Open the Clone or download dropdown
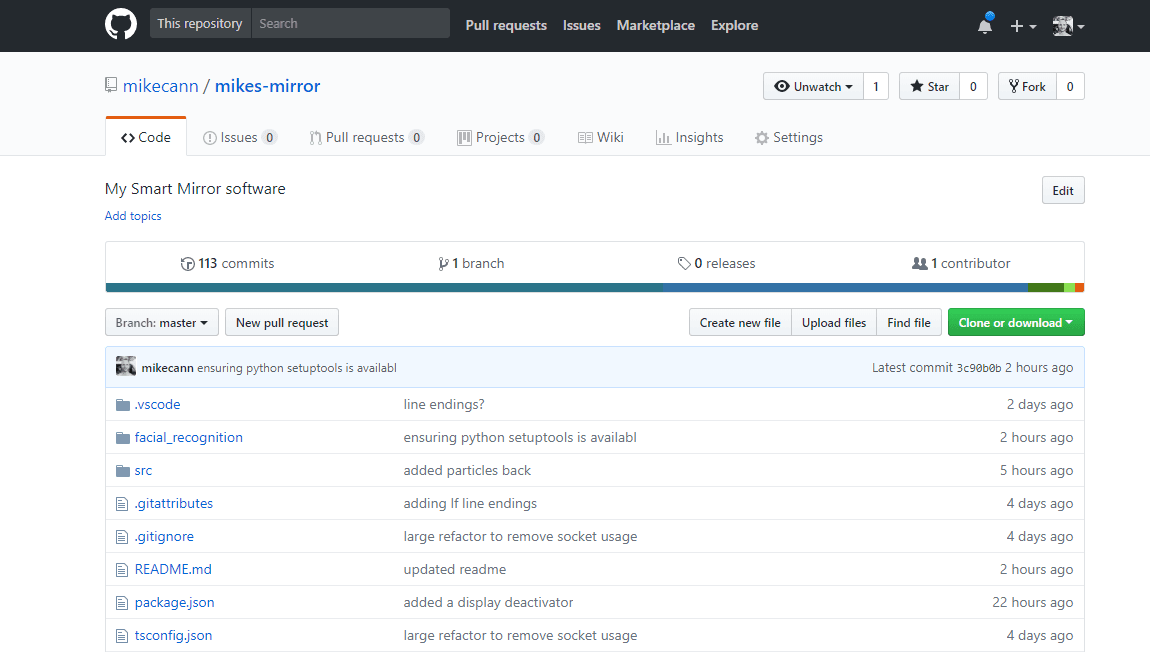This screenshot has width=1150, height=652. [1015, 323]
